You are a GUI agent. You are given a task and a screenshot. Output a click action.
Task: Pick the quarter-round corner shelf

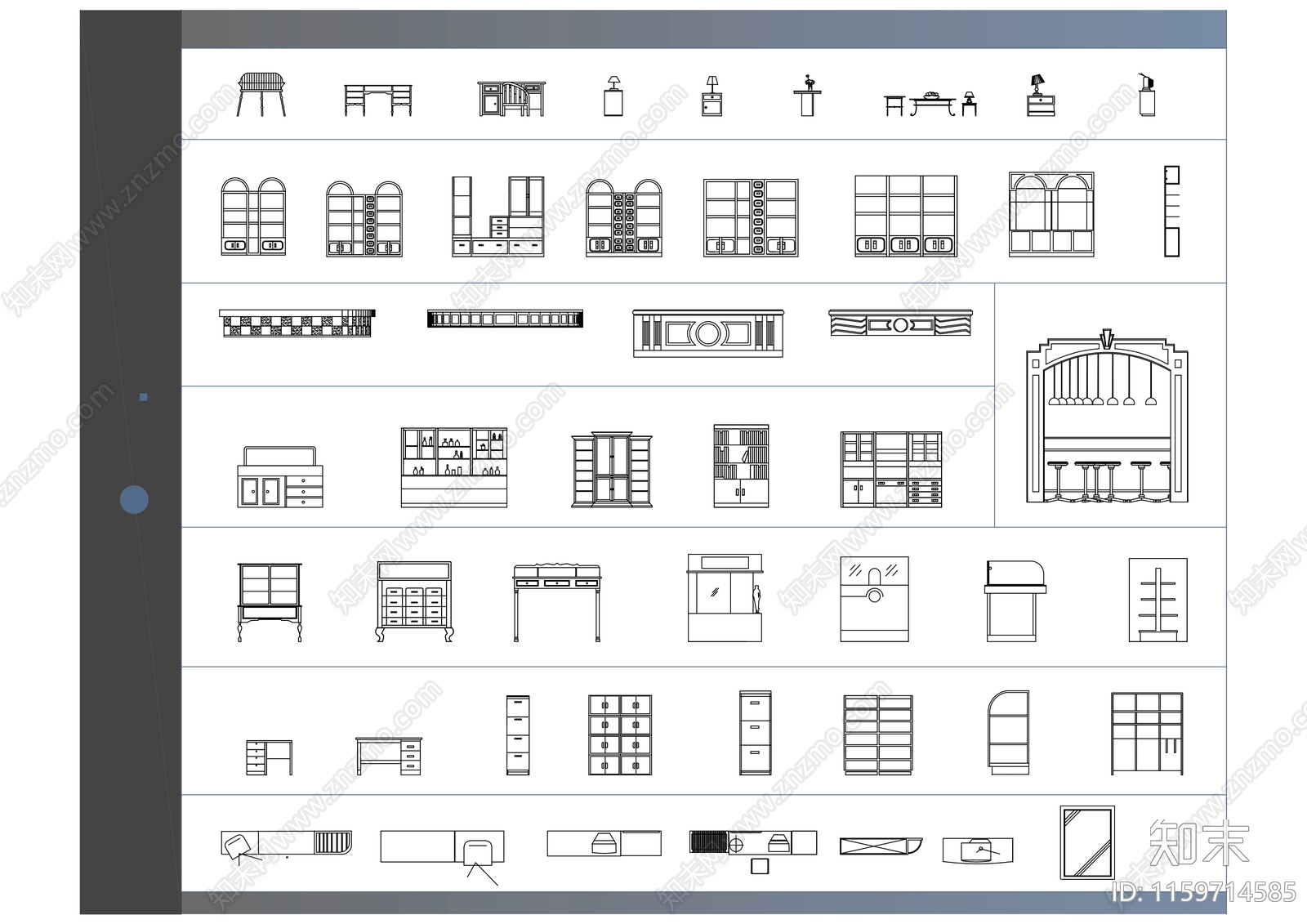pyautogui.click(x=1008, y=732)
